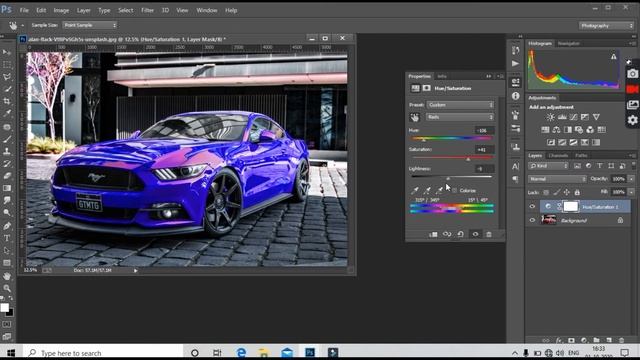Add Levels adjustment icon
This screenshot has width=640, height=360.
point(562,117)
